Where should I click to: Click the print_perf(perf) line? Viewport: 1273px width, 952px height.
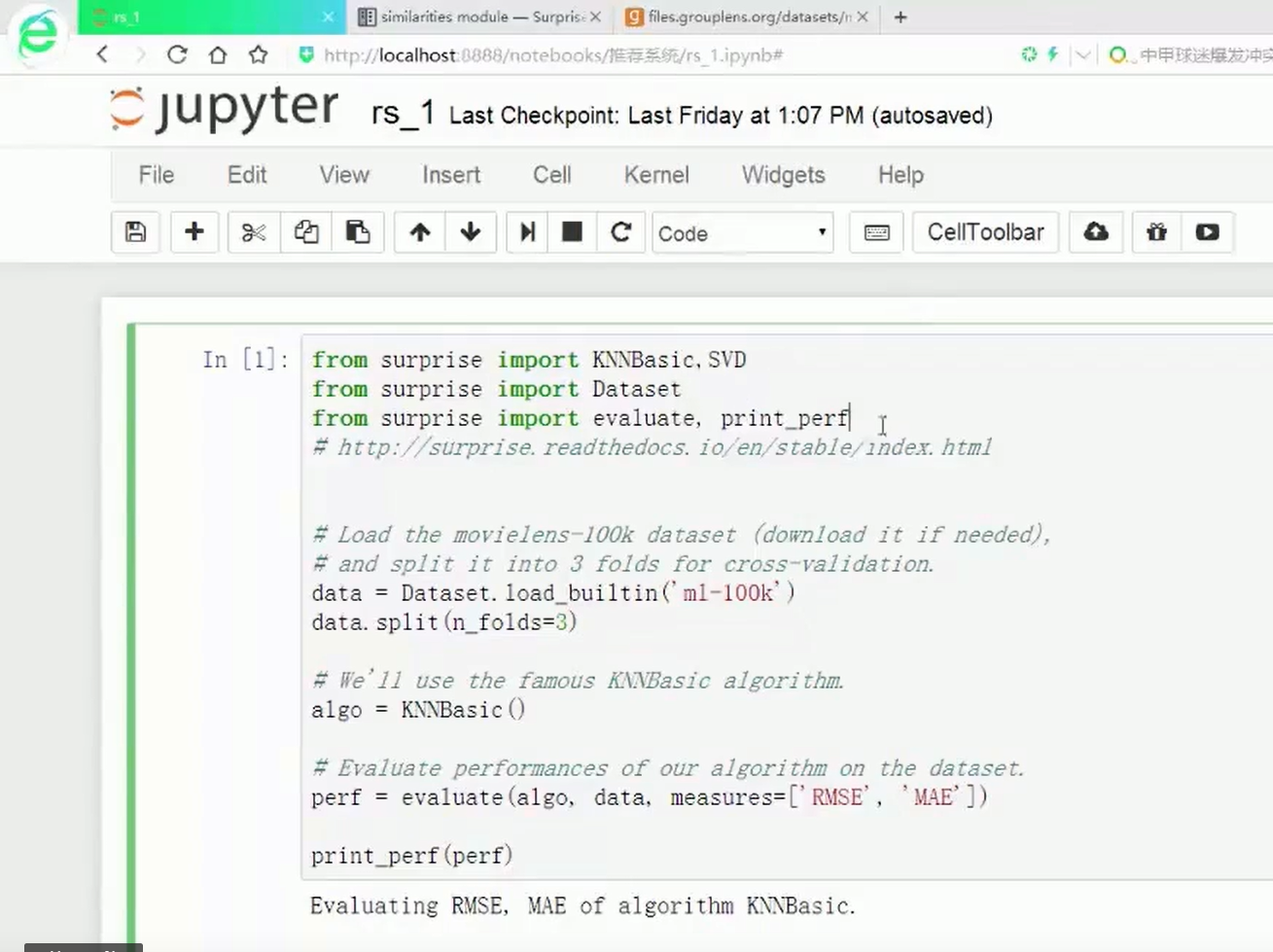411,856
